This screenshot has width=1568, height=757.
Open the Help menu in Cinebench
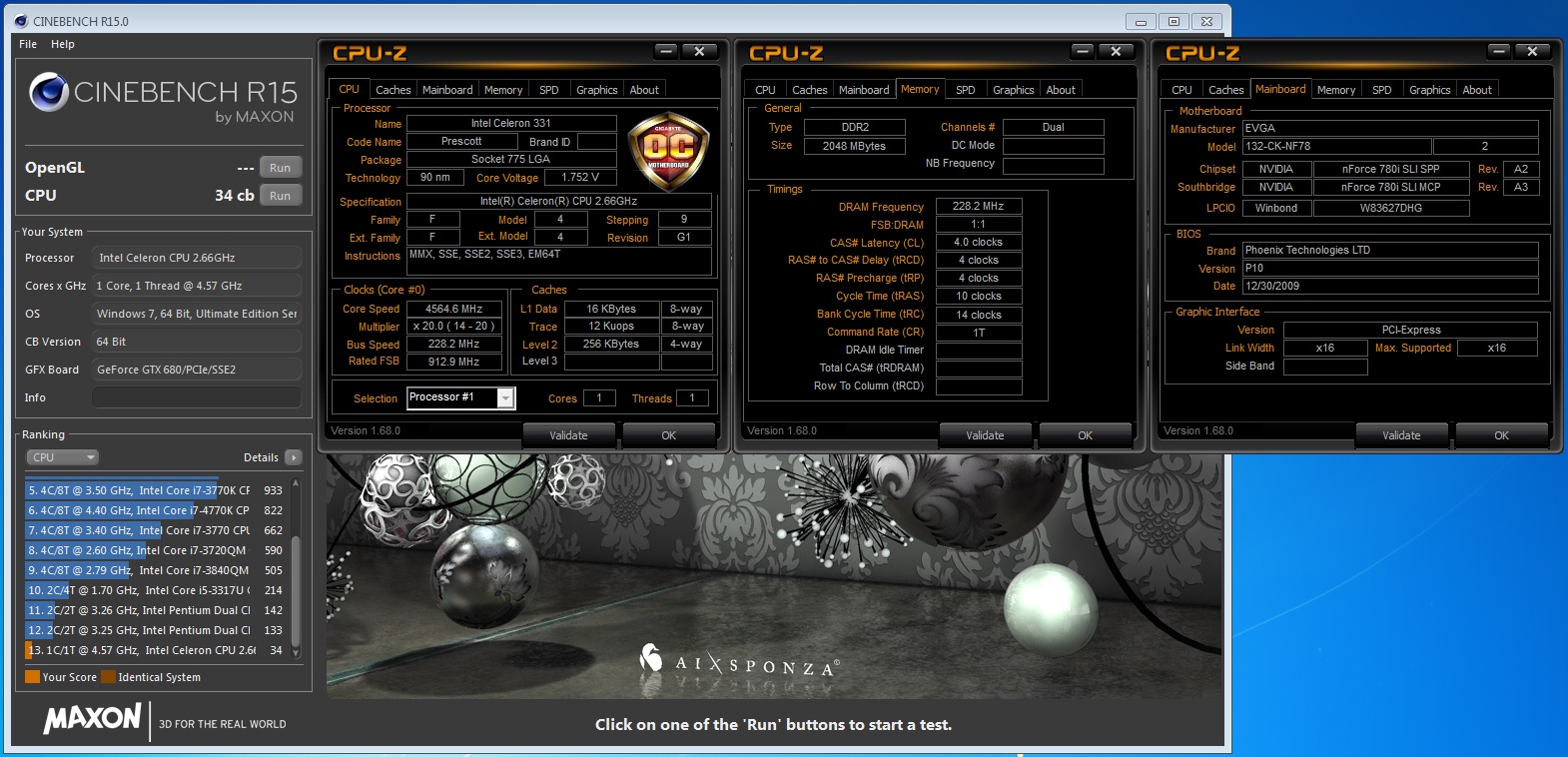point(63,44)
